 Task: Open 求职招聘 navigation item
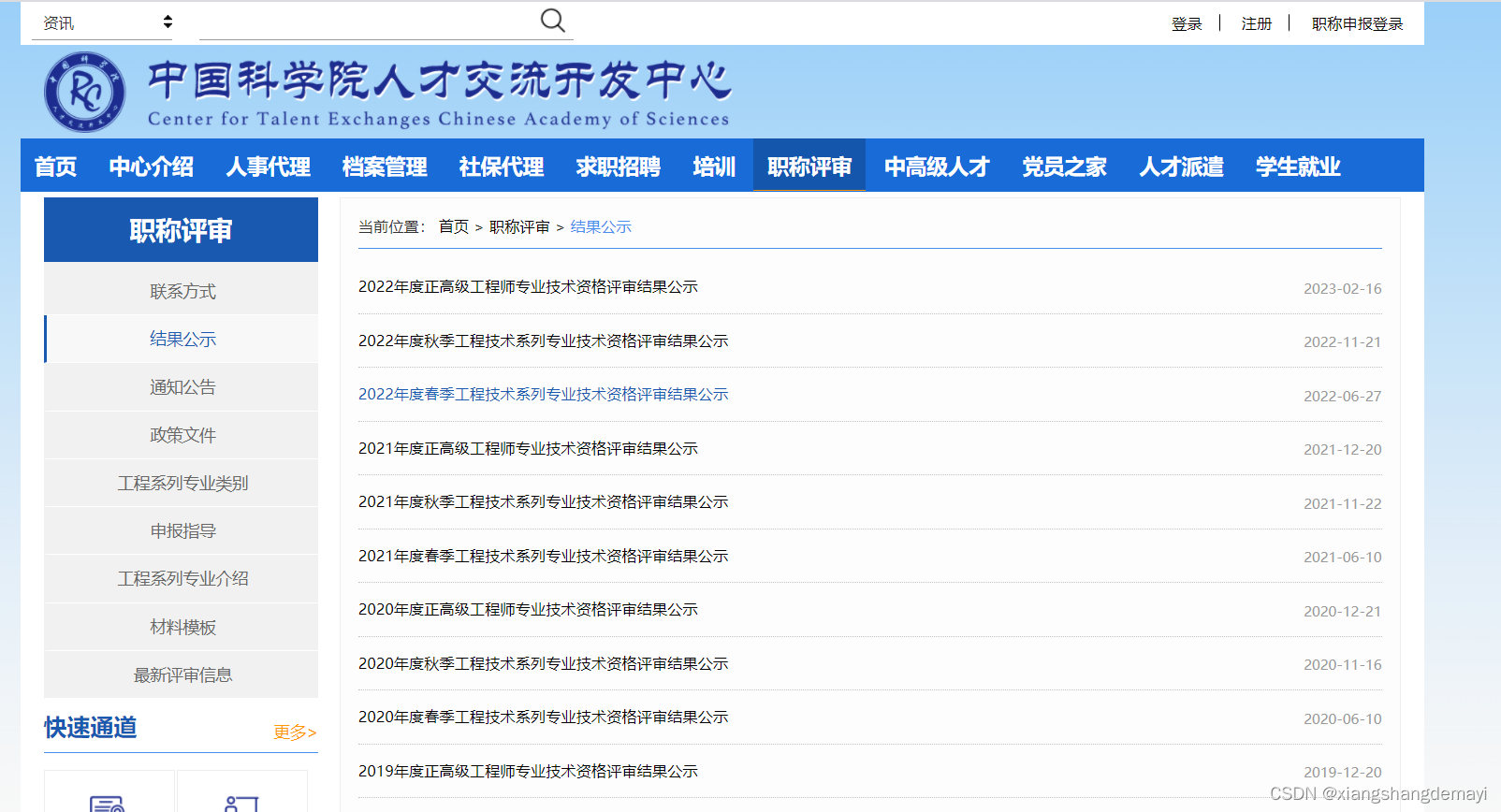click(x=619, y=167)
